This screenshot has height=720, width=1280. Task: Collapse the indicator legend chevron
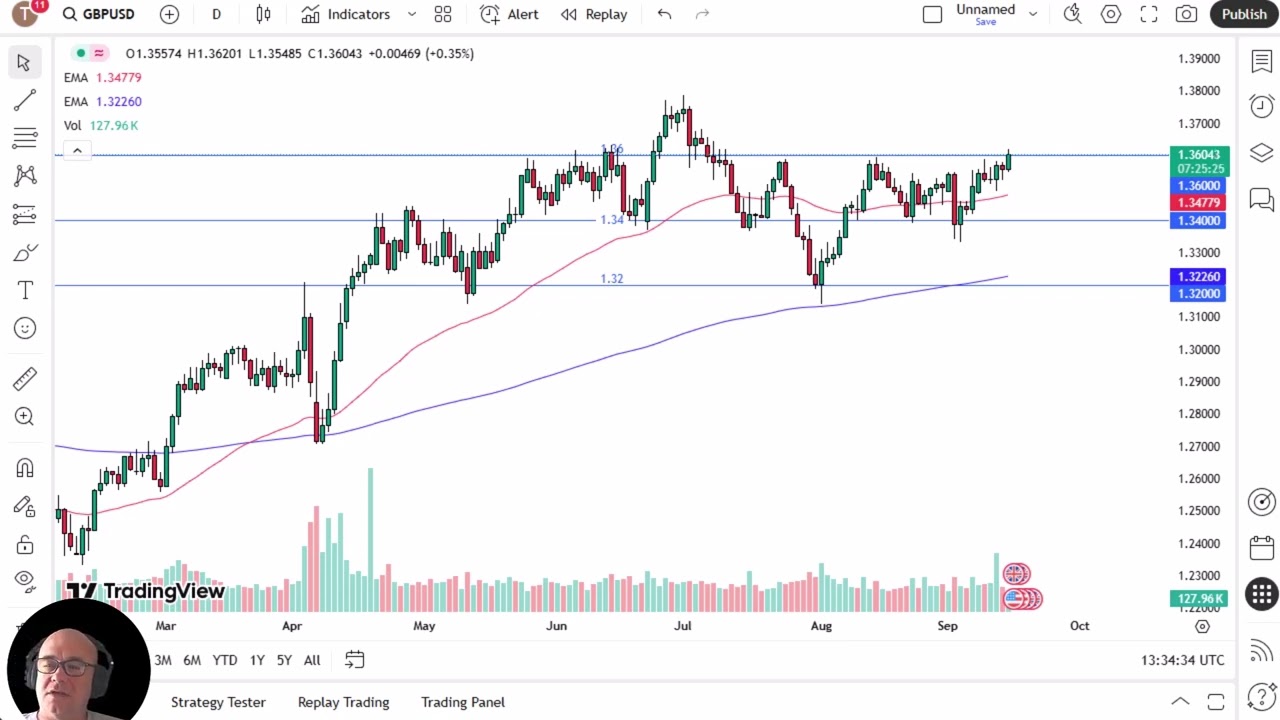77,151
